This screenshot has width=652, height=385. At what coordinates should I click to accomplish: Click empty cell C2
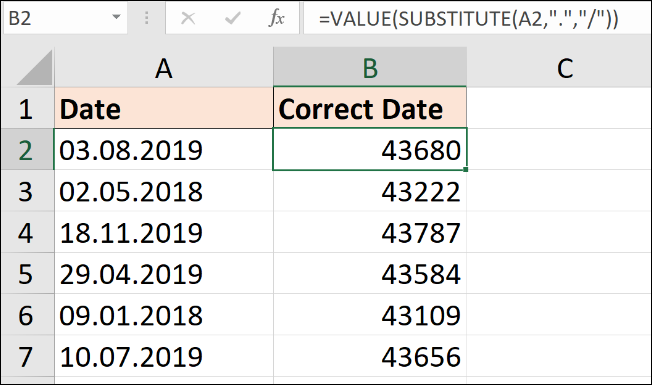(x=559, y=150)
